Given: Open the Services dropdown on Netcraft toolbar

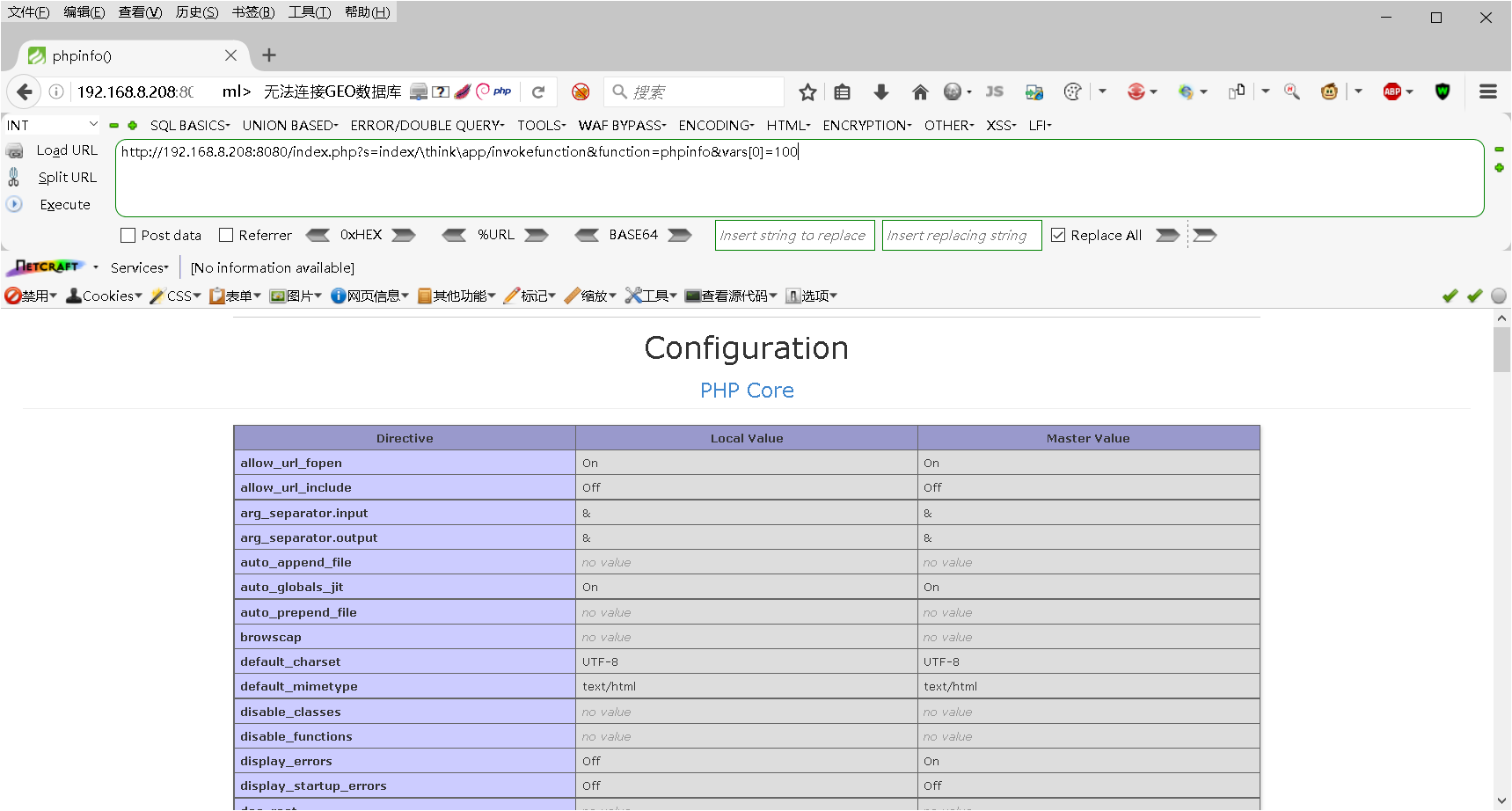Looking at the screenshot, I should (138, 267).
